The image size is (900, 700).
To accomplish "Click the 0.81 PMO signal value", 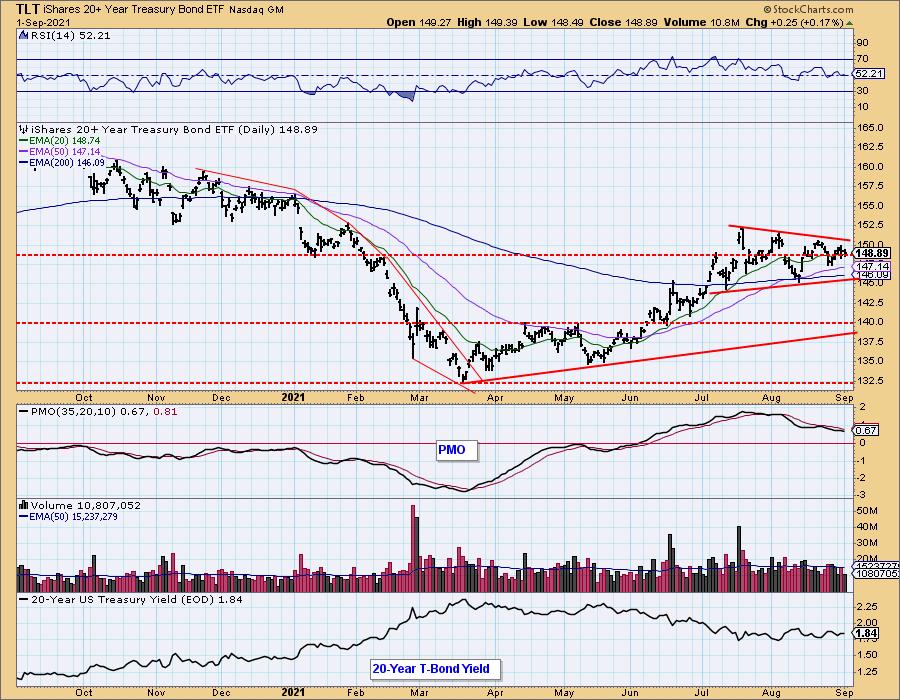I will click(x=166, y=412).
